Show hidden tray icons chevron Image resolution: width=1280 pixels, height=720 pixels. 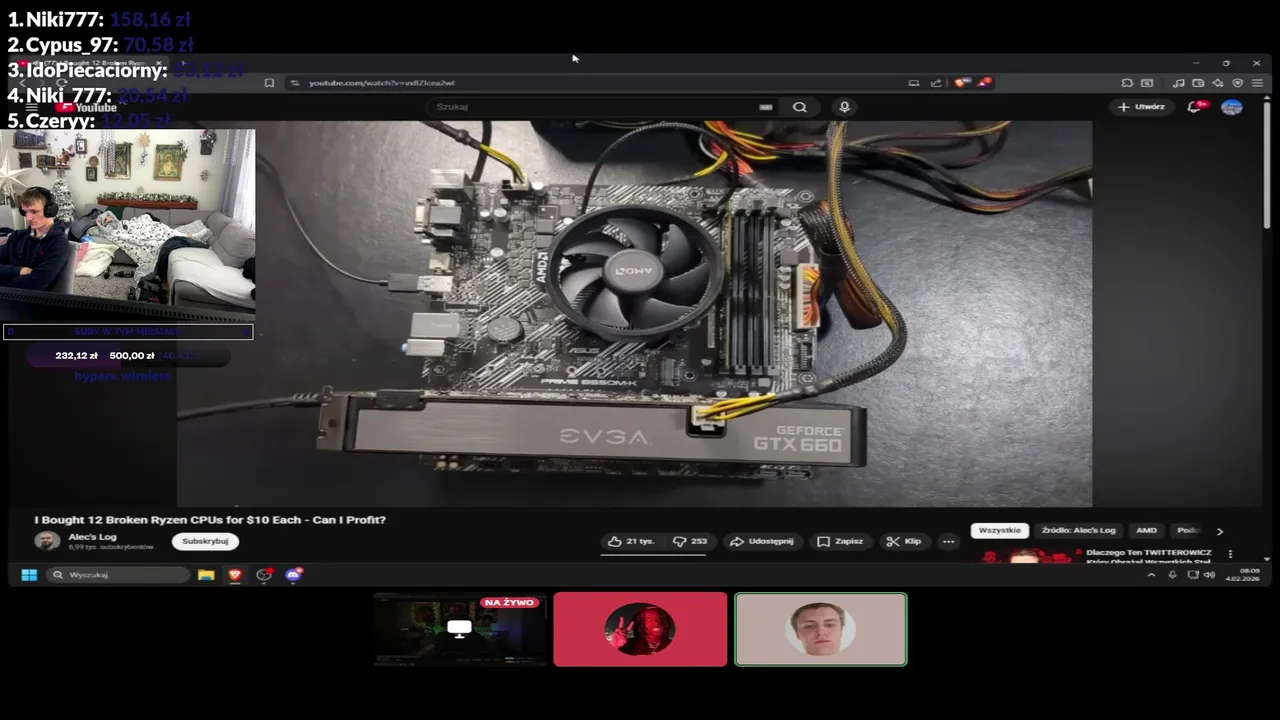point(1151,575)
